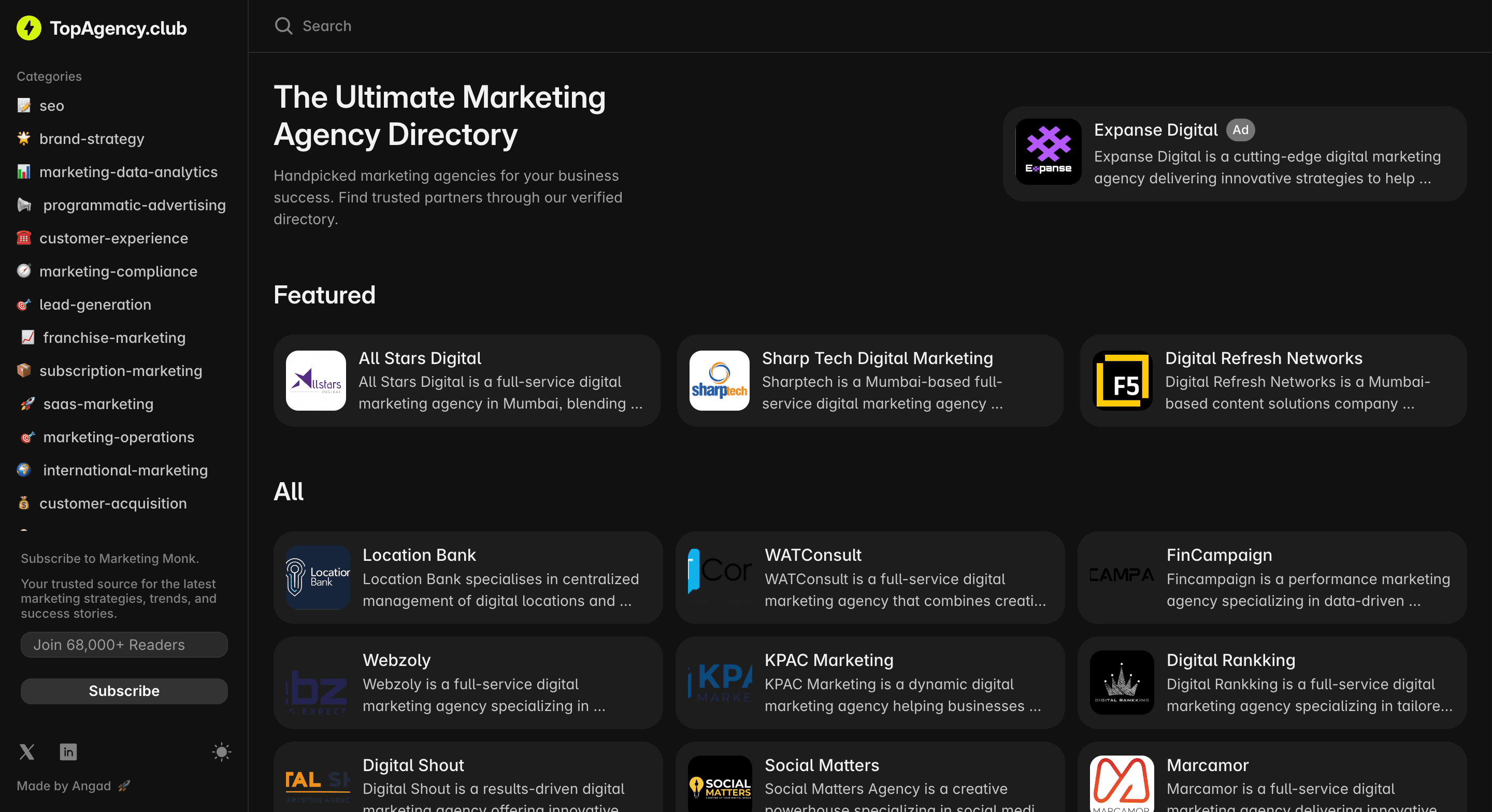The height and width of the screenshot is (812, 1492).
Task: Click the Expanse Digital logo thumbnail
Action: click(1049, 152)
